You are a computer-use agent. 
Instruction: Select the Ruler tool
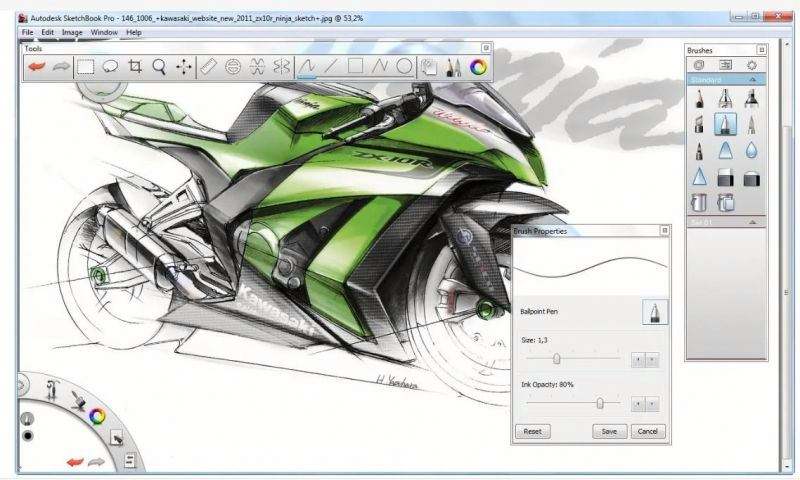(208, 67)
